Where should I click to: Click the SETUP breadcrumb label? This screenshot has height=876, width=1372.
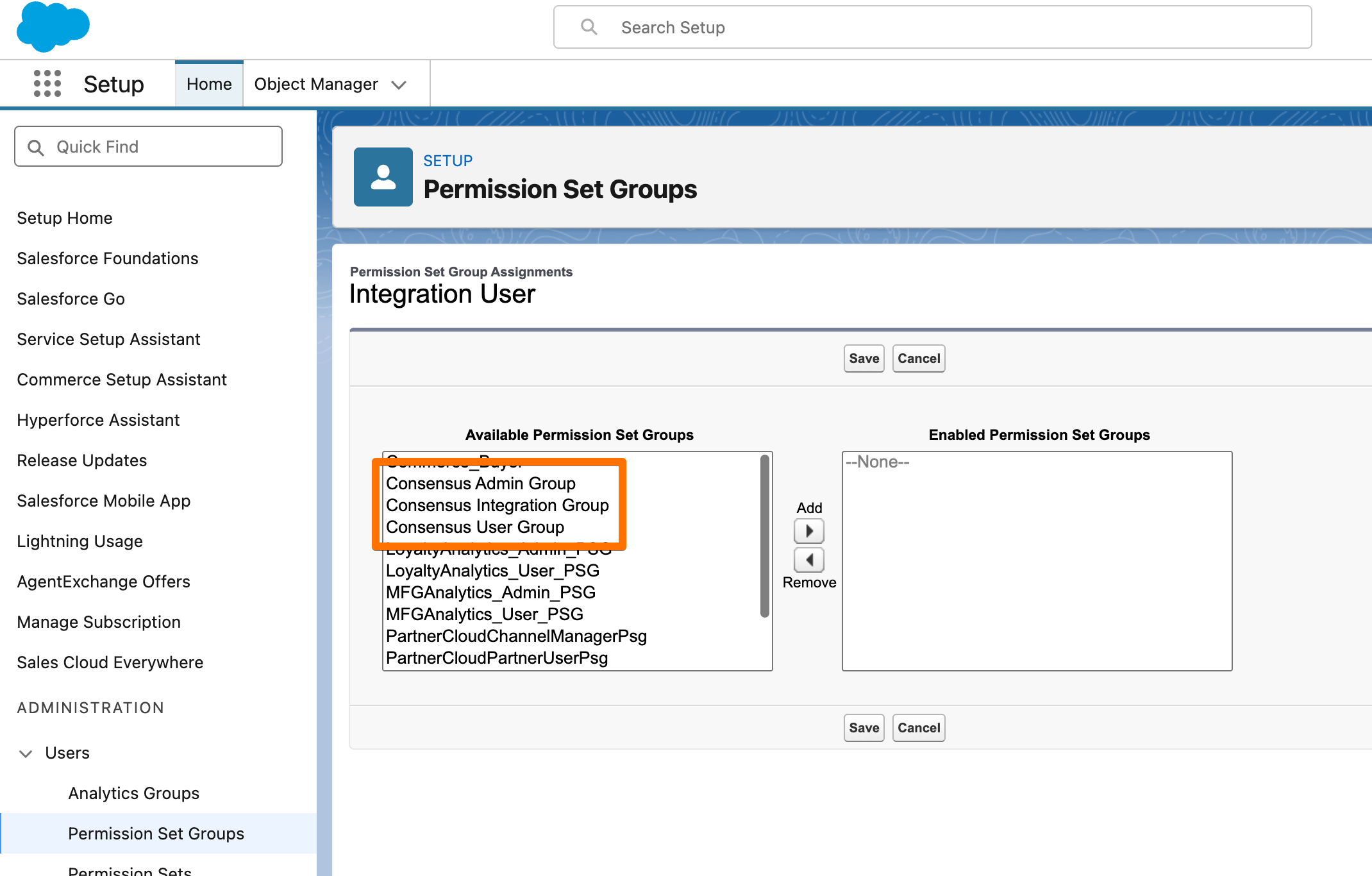[x=448, y=161]
